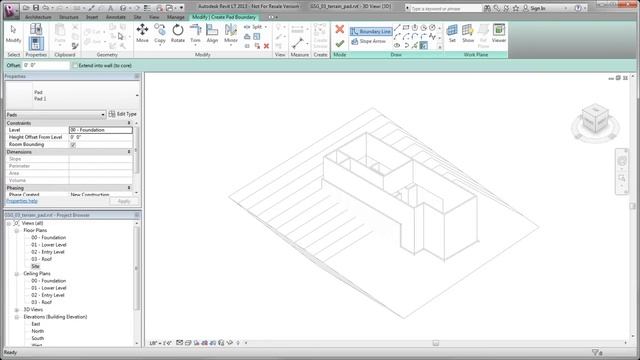The image size is (640, 360).
Task: Collapse the Phasing section
Action: click(x=129, y=188)
